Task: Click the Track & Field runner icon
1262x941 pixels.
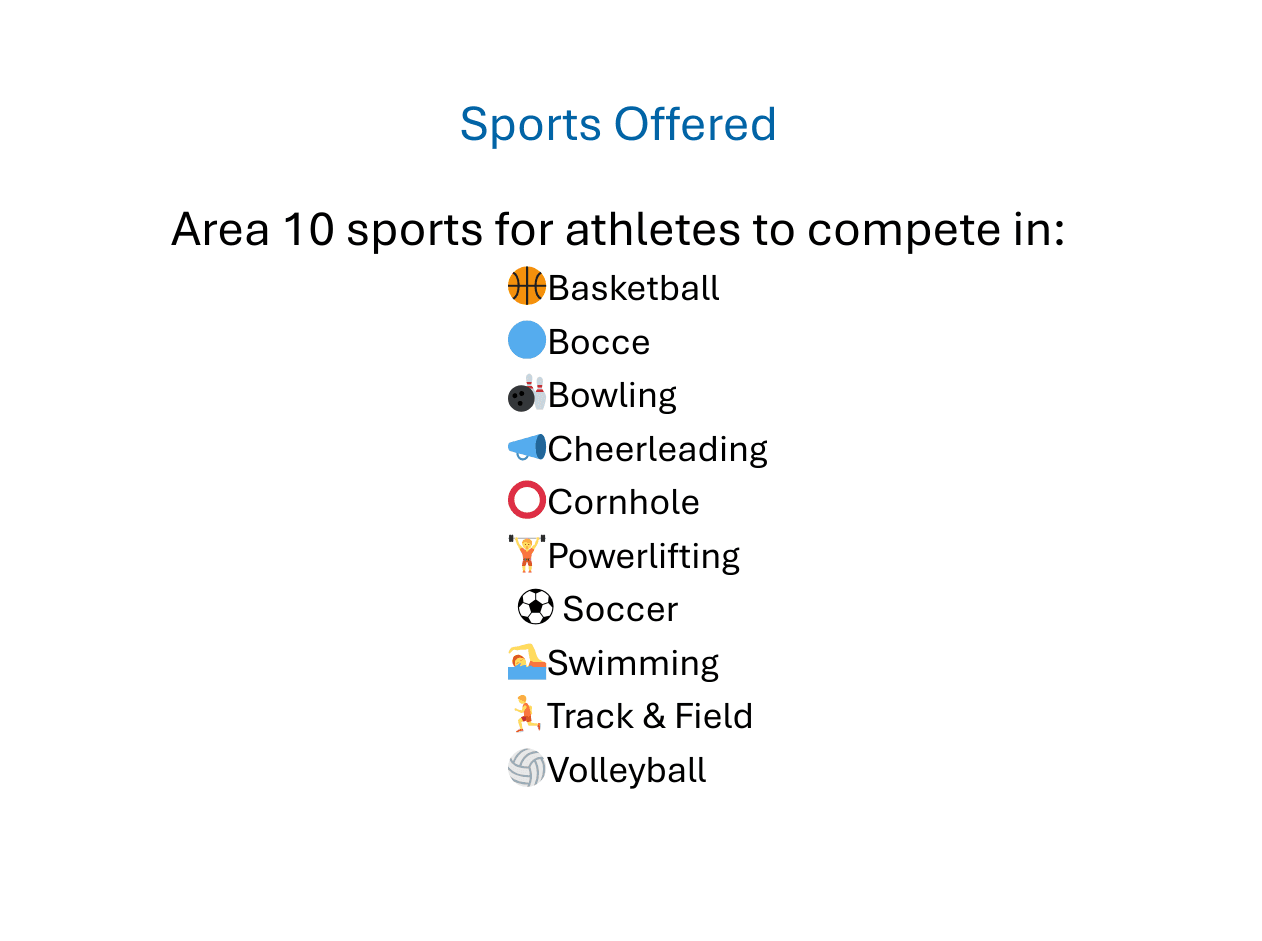Action: [525, 714]
